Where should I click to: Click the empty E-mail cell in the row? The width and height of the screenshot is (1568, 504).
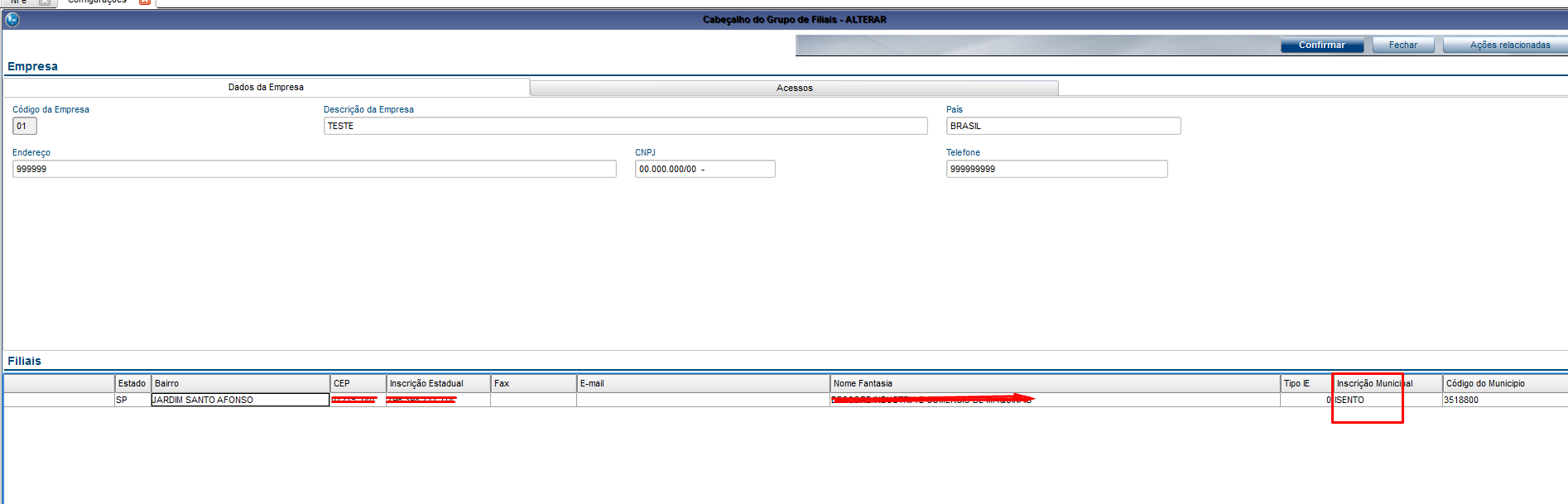point(703,400)
